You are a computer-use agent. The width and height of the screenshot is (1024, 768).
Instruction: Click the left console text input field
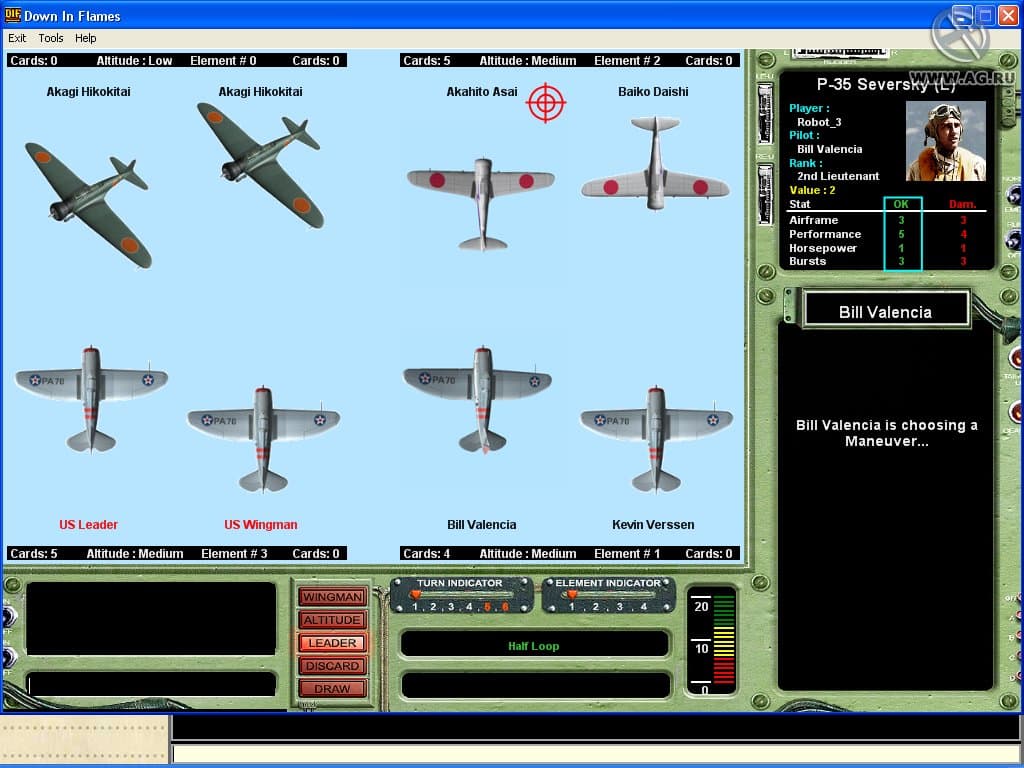click(150, 685)
